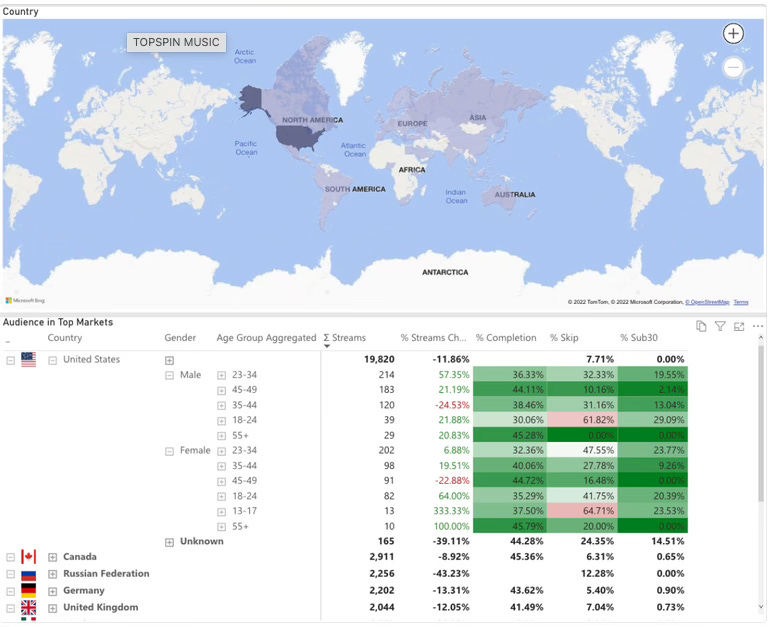Click the United States flag icon
The height and width of the screenshot is (627, 768).
coord(28,360)
